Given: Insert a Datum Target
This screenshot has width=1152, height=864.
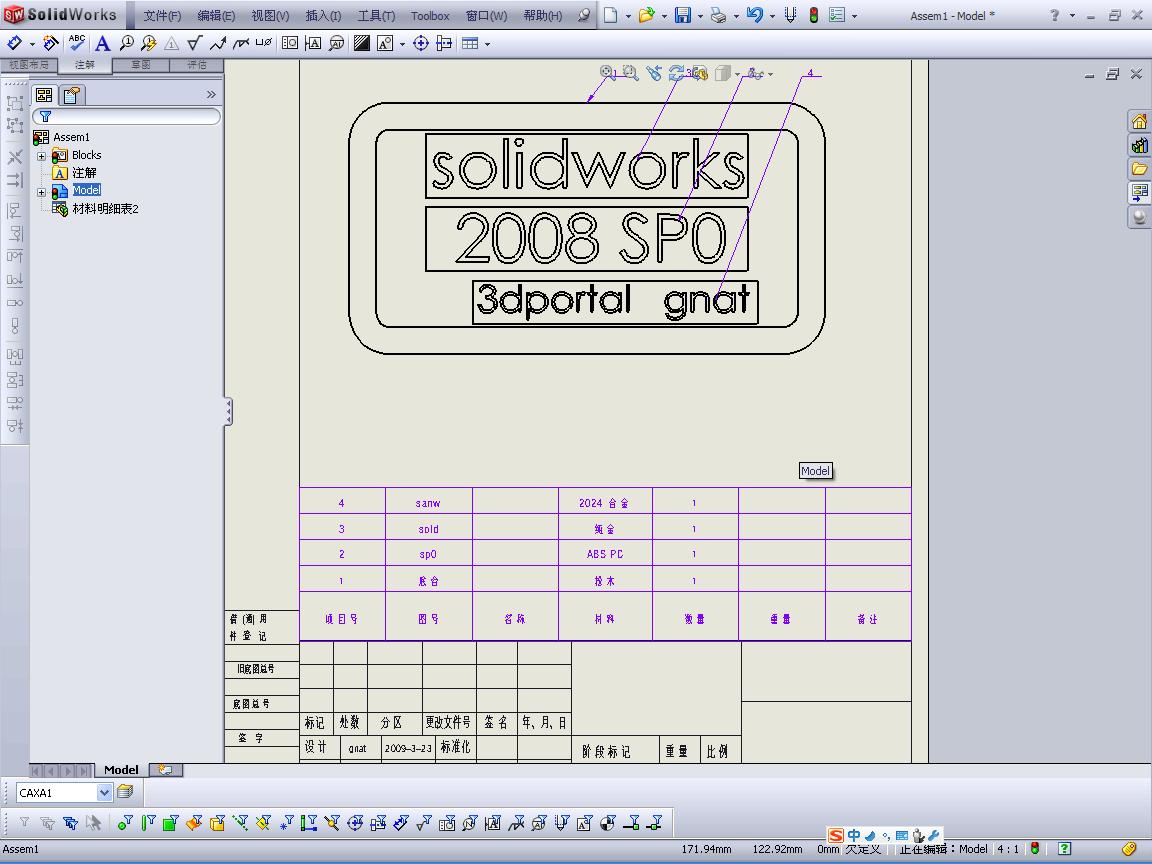Looking at the screenshot, I should click(x=336, y=43).
